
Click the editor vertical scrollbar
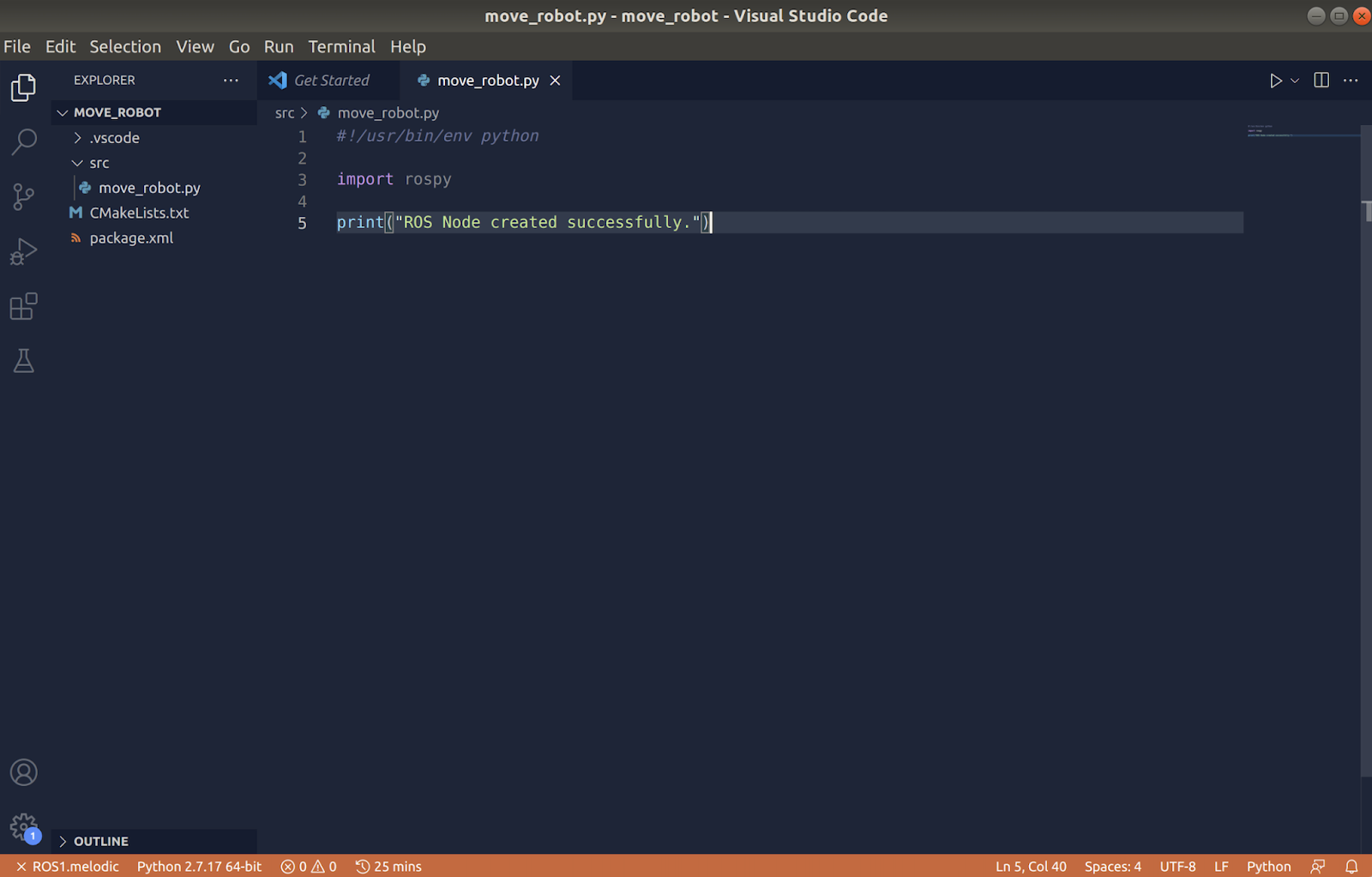tap(1366, 451)
